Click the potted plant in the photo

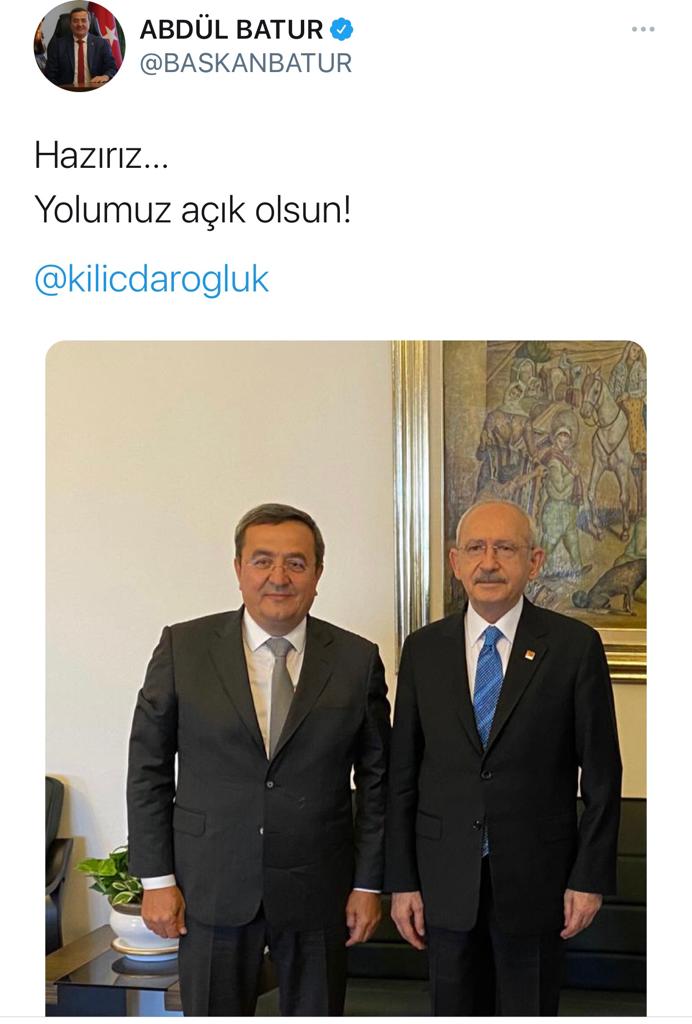(x=111, y=875)
